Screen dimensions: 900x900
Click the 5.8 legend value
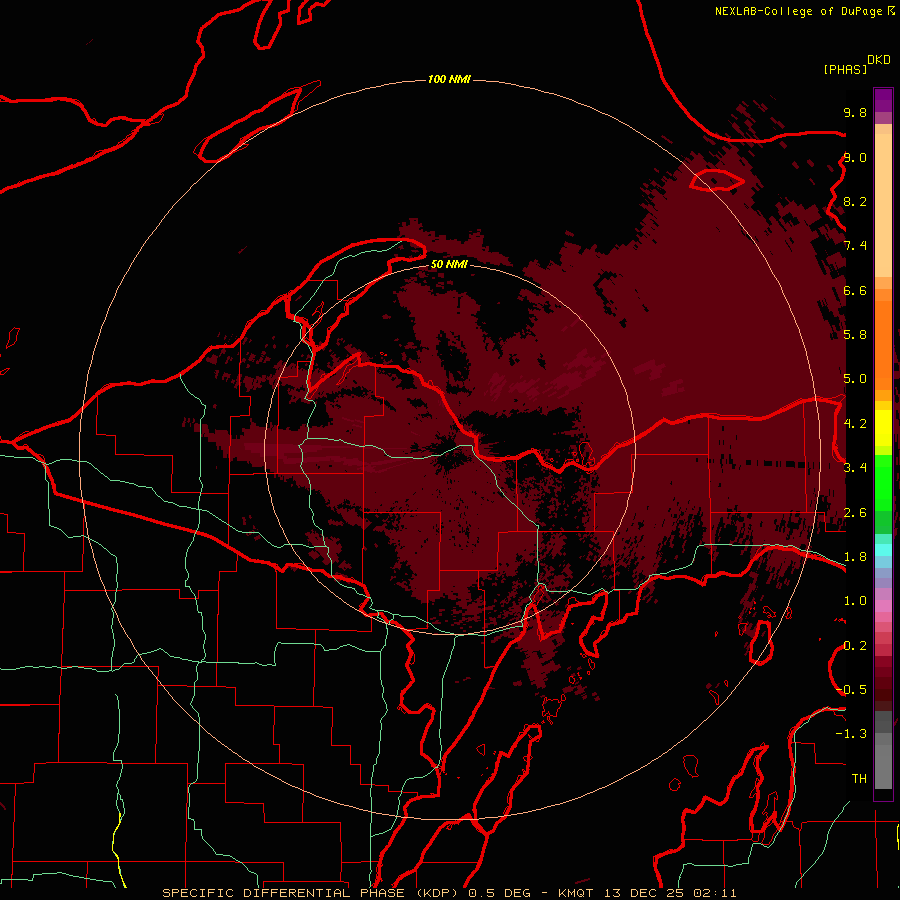coord(855,335)
